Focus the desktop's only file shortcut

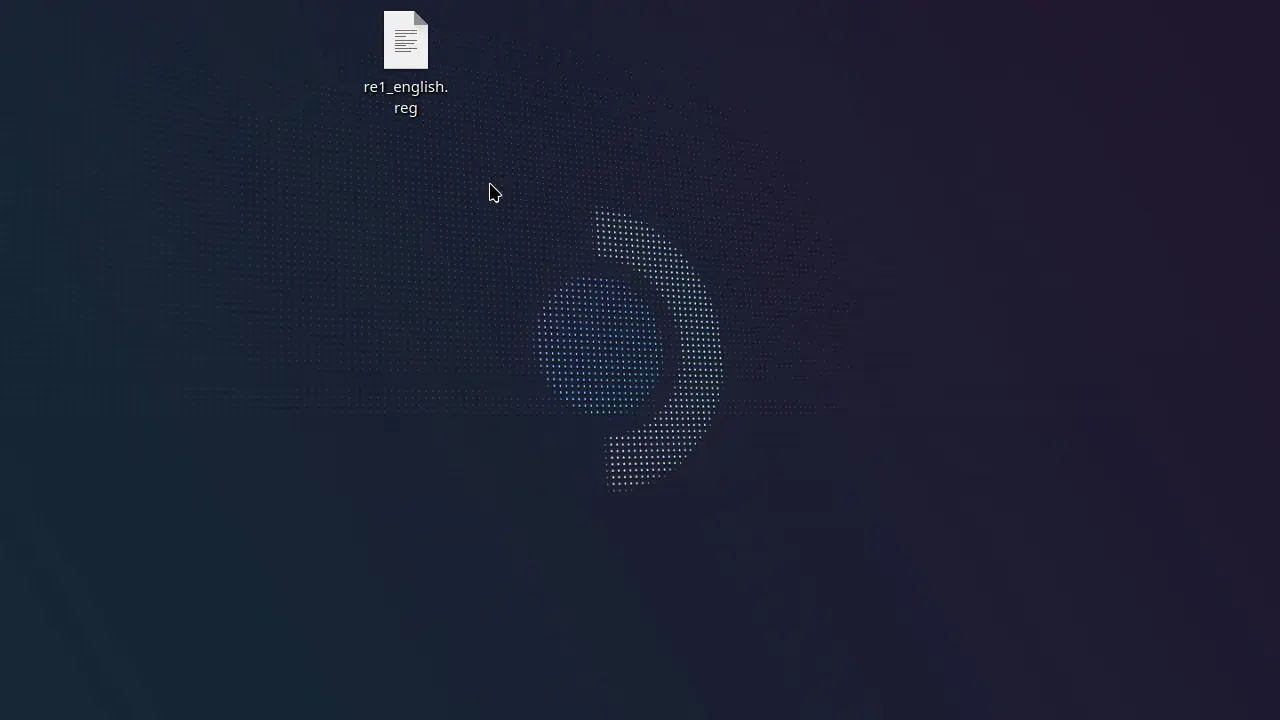coord(405,41)
